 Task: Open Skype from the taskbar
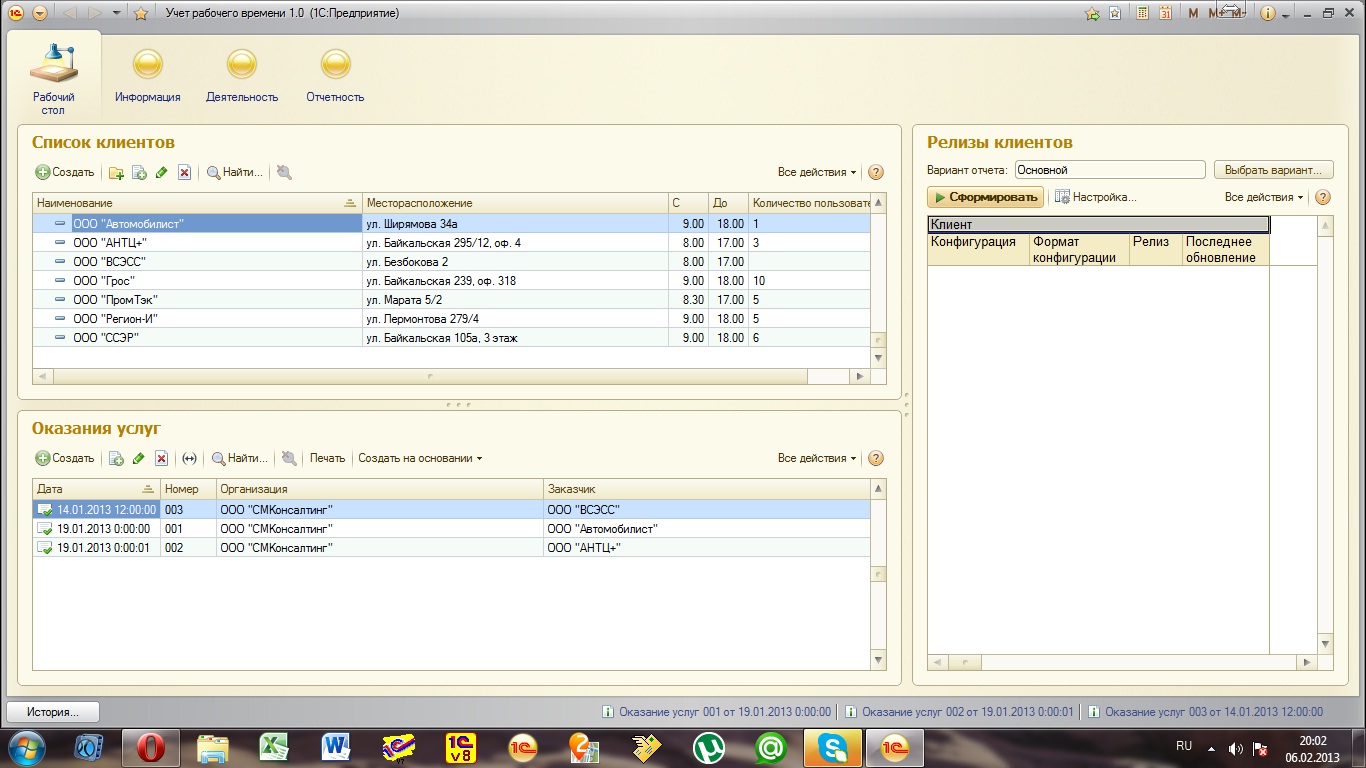point(833,747)
